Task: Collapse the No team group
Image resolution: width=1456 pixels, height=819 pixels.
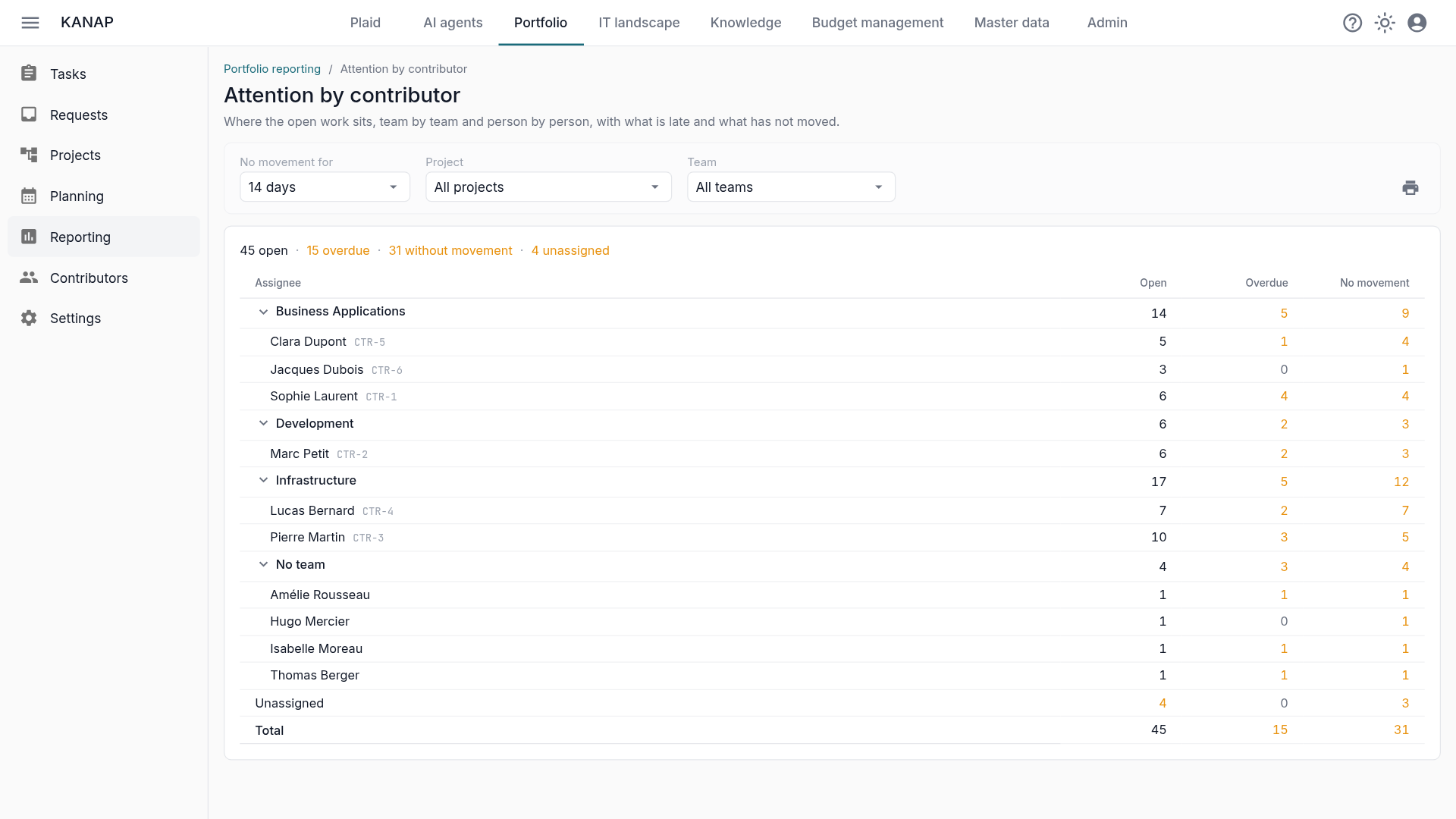Action: pos(263,564)
